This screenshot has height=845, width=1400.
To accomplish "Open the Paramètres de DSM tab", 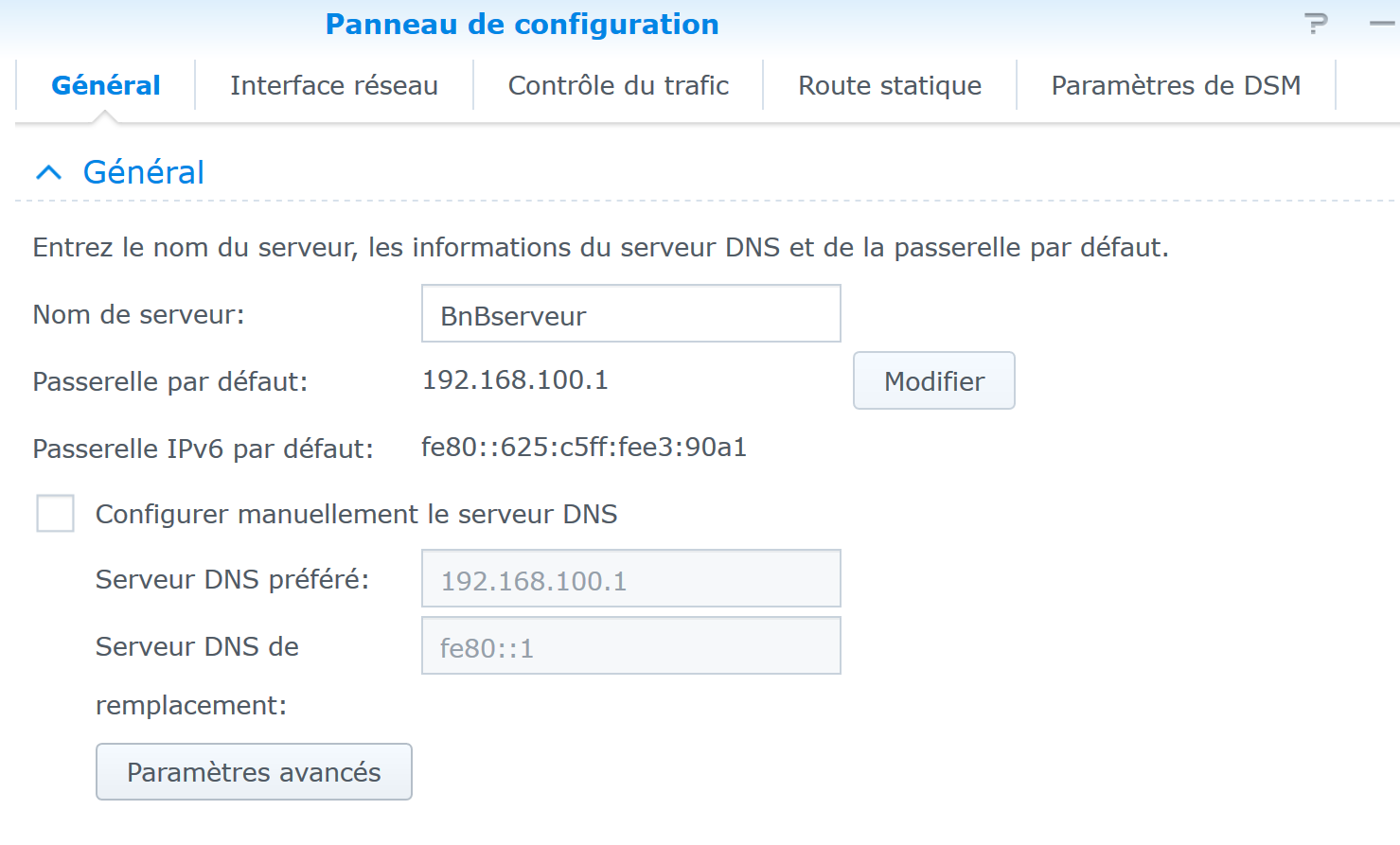I will 1176,85.
